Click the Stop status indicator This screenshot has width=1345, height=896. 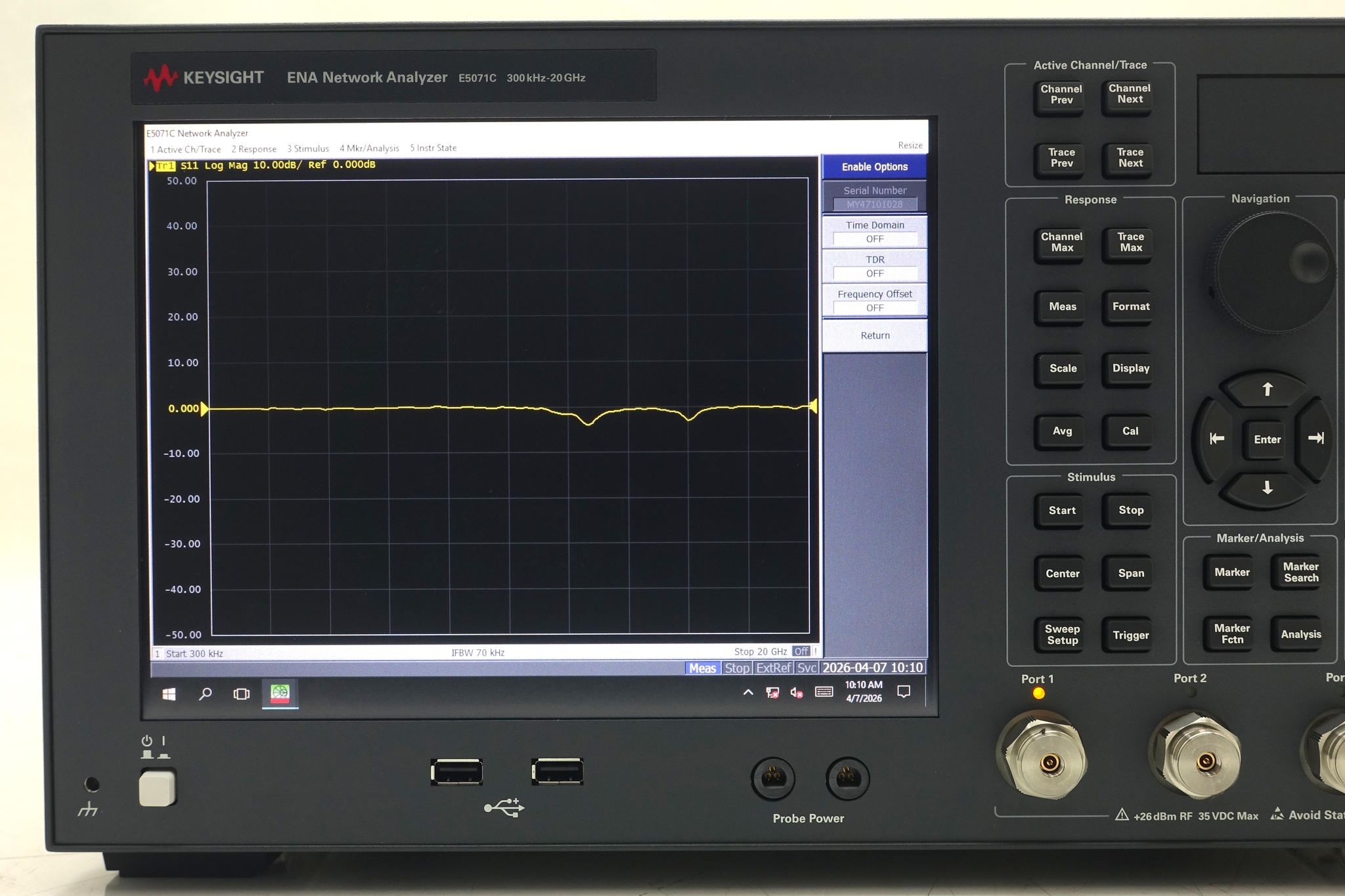pyautogui.click(x=737, y=668)
